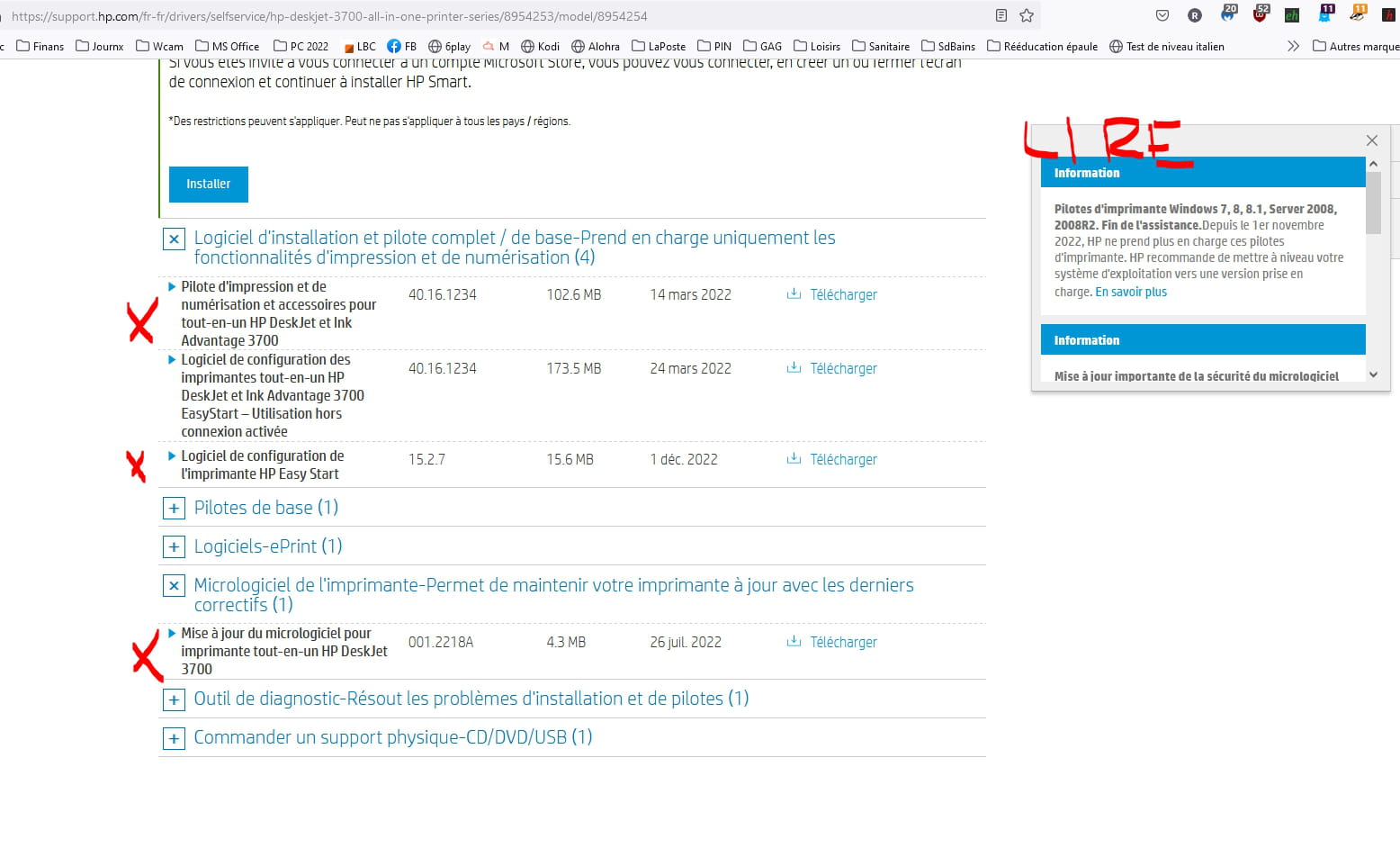Expand the Outil de diagnostic section
The width and height of the screenshot is (1400, 848).
174,699
